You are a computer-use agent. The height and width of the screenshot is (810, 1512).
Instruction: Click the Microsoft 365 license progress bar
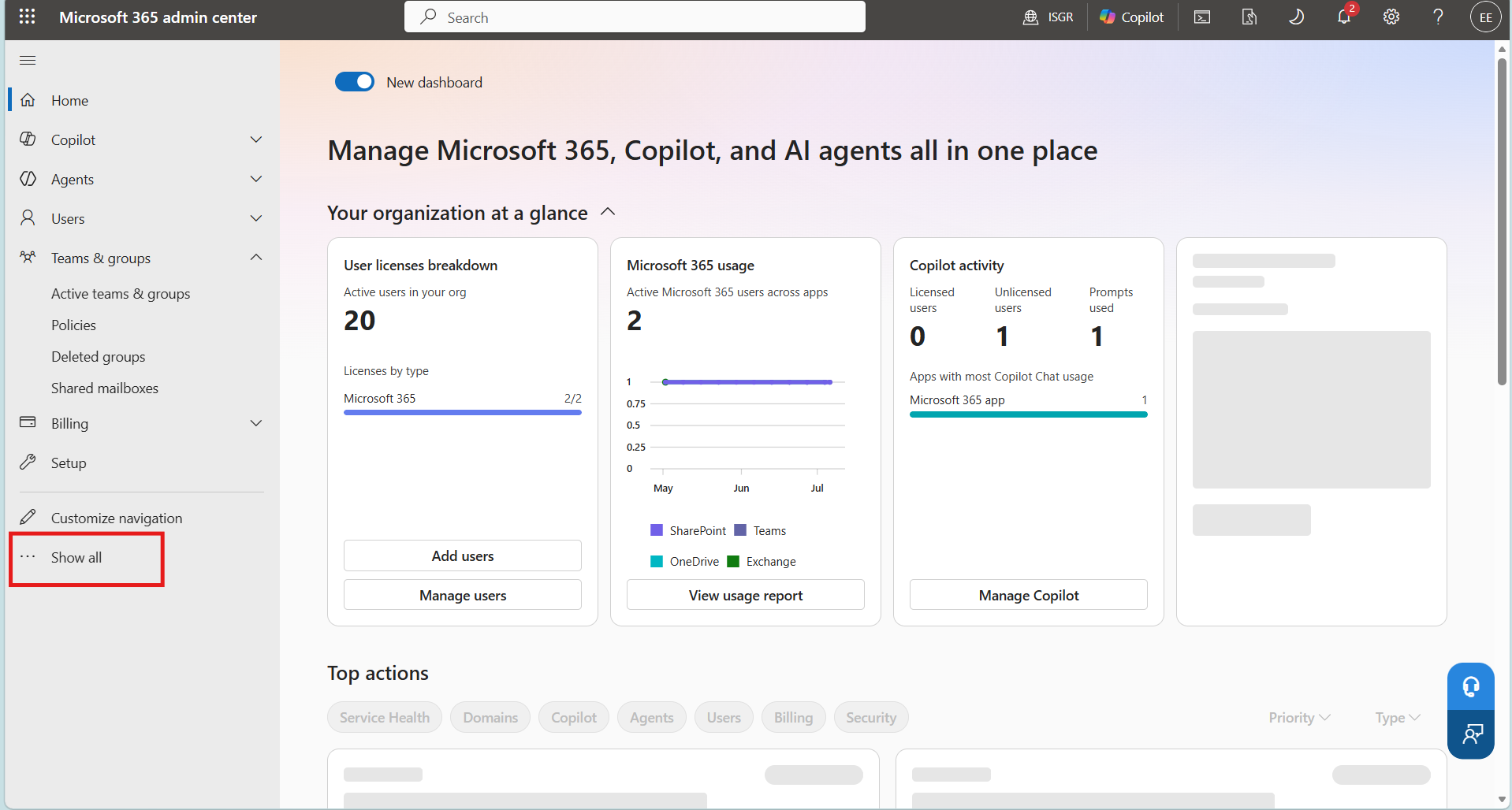(463, 412)
